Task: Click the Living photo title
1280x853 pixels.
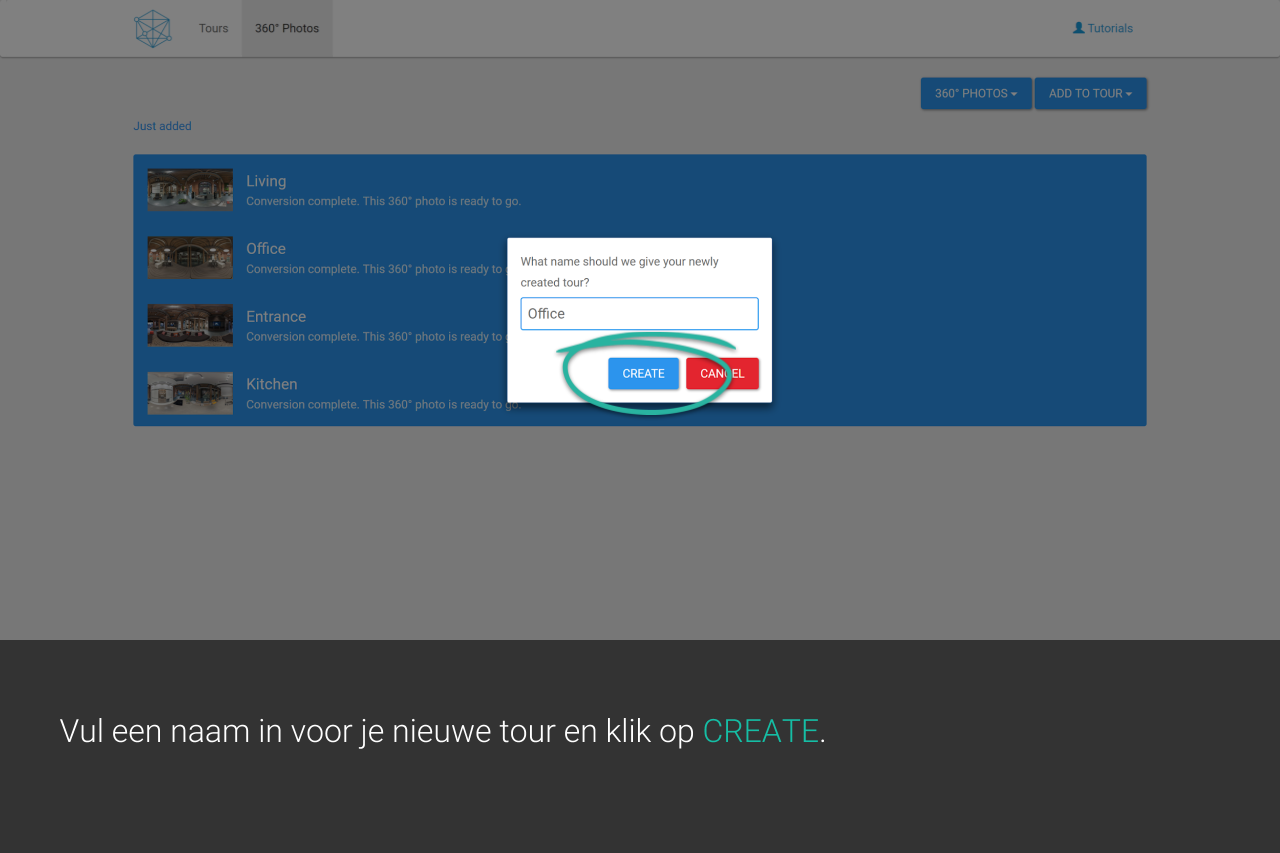Action: 266,181
